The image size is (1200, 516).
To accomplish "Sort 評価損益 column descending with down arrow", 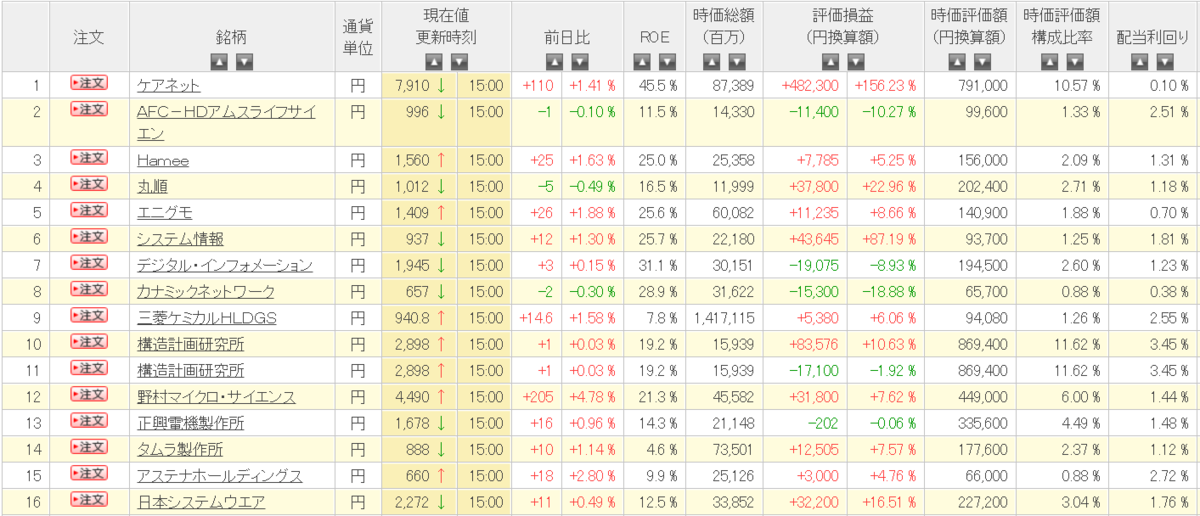I will (854, 61).
